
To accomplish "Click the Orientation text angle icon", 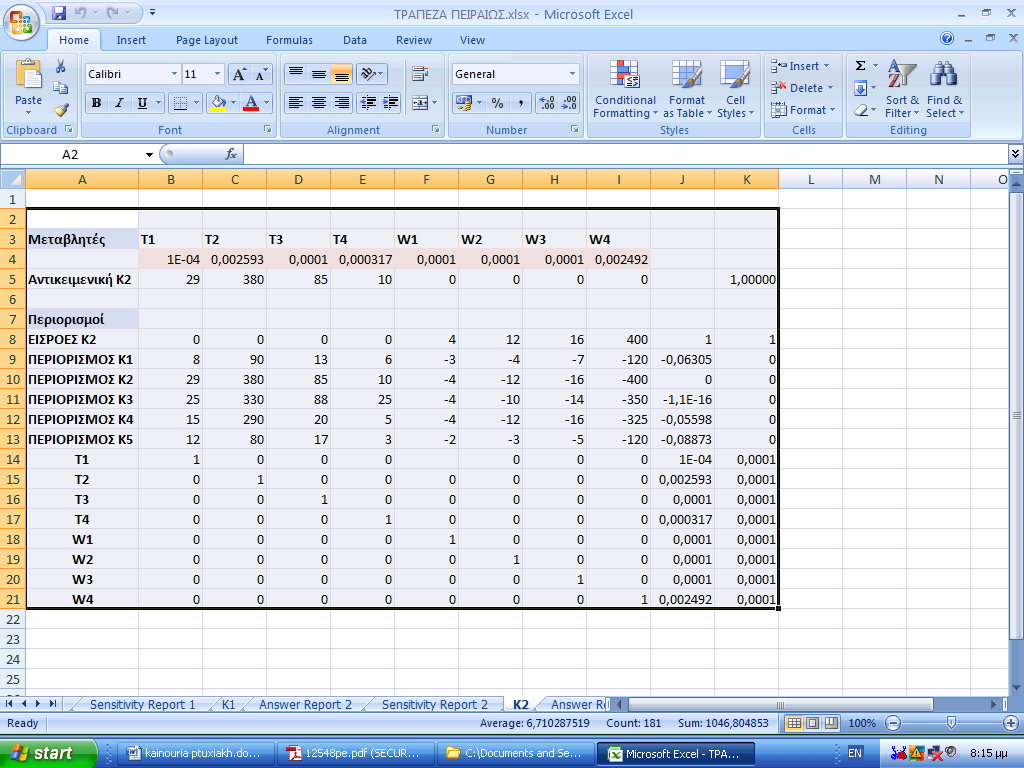I will point(369,74).
